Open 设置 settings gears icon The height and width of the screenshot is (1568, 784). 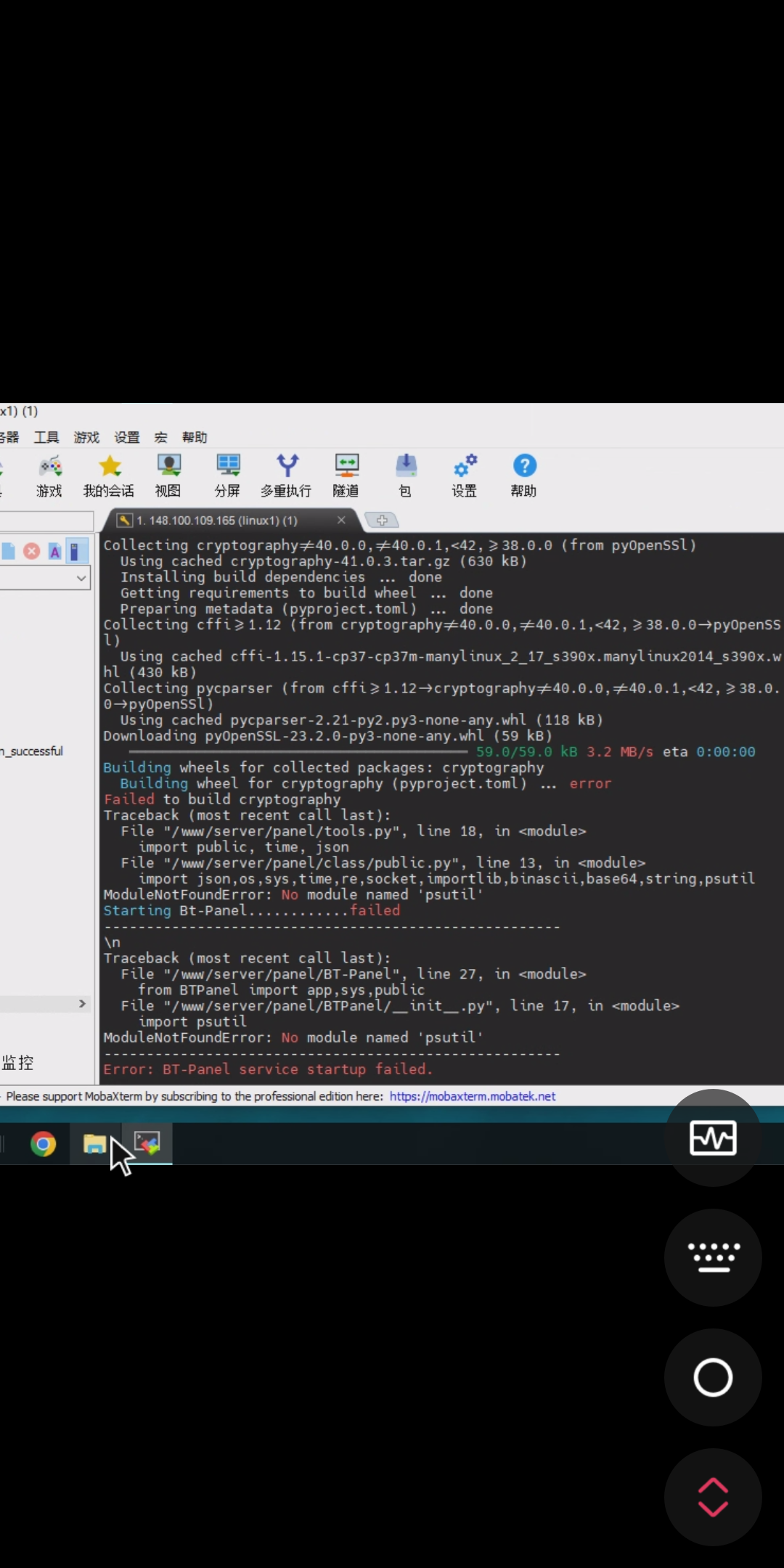[465, 475]
